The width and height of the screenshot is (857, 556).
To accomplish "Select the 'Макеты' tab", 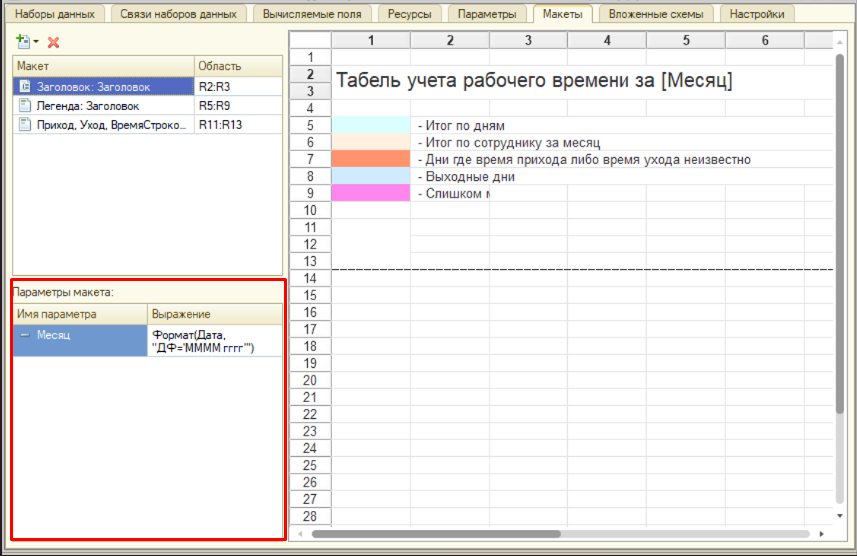I will click(x=562, y=14).
